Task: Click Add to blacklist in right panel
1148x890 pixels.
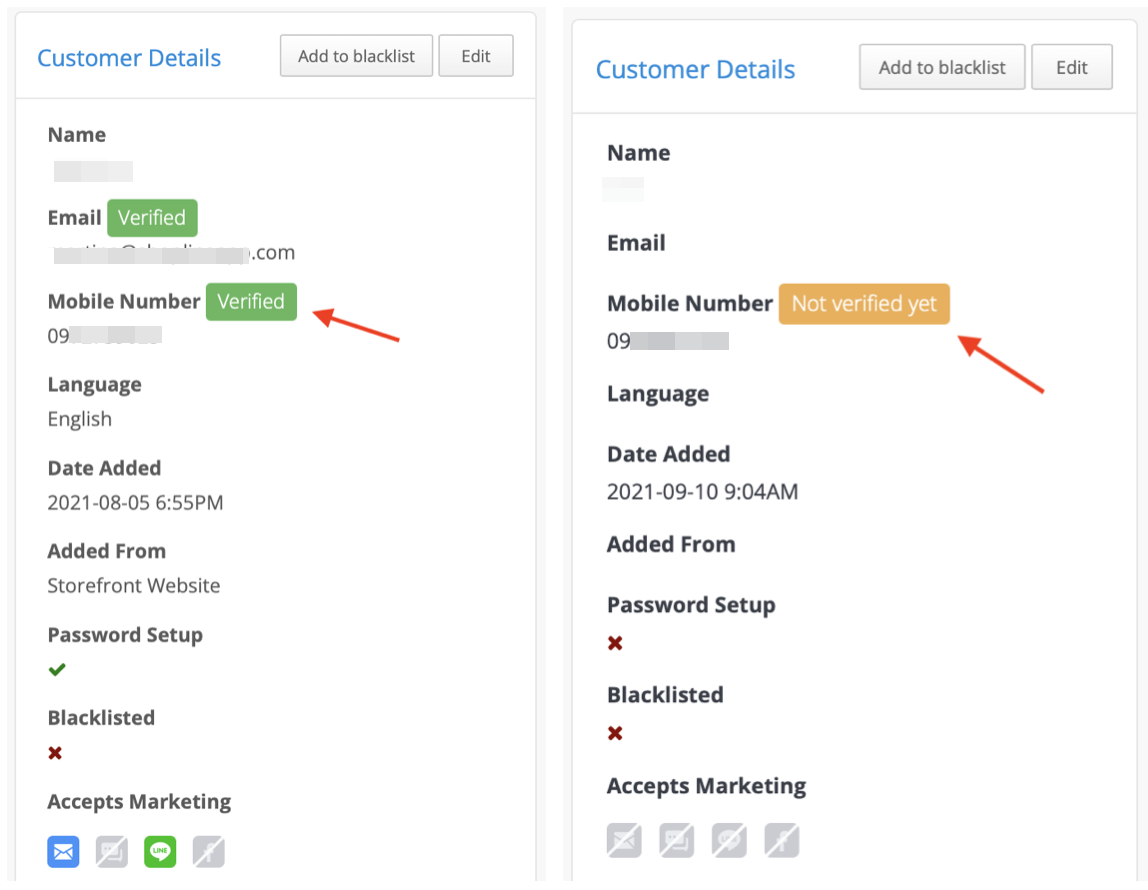Action: click(942, 67)
